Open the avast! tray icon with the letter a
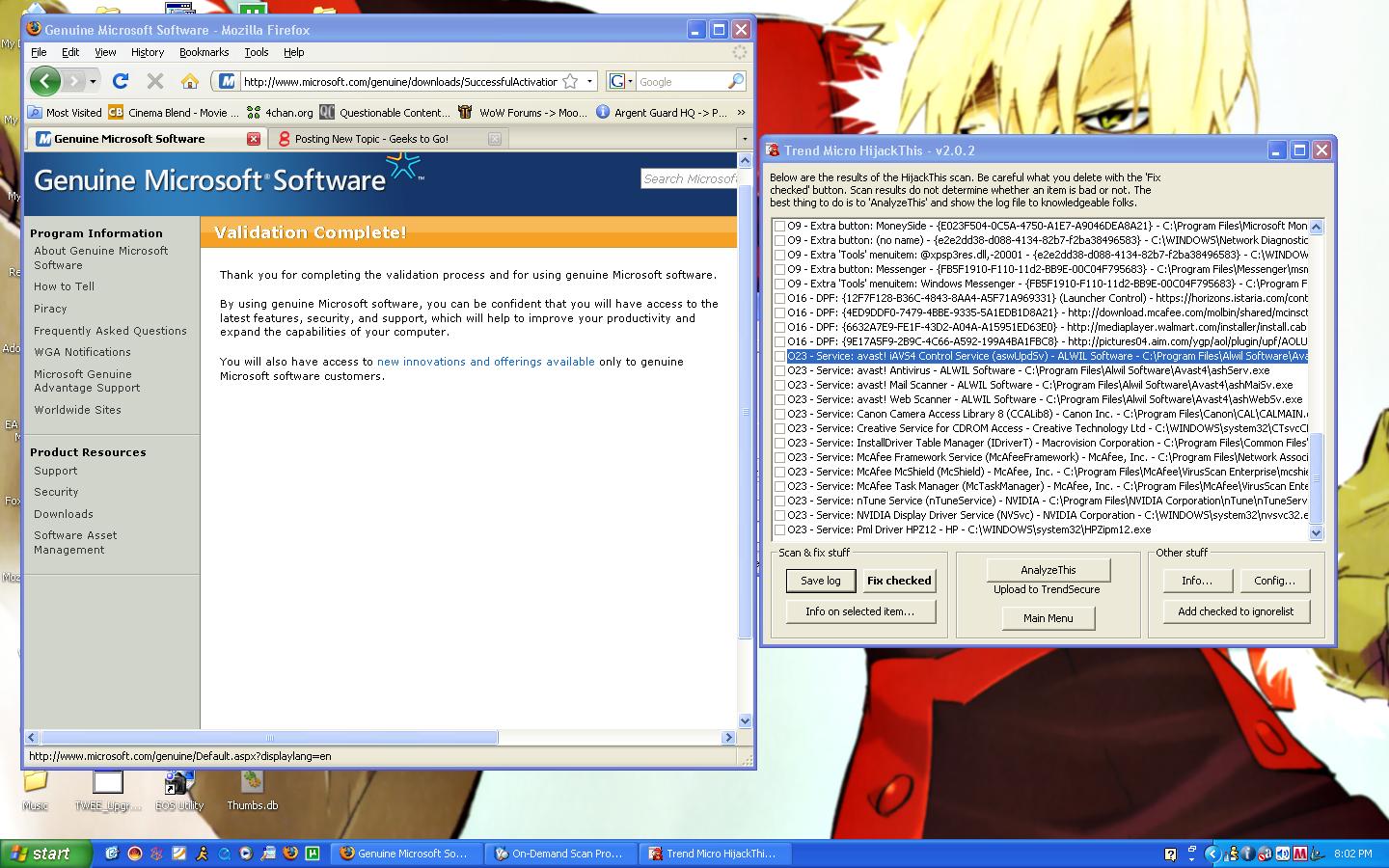This screenshot has width=1389, height=868. 1265,854
